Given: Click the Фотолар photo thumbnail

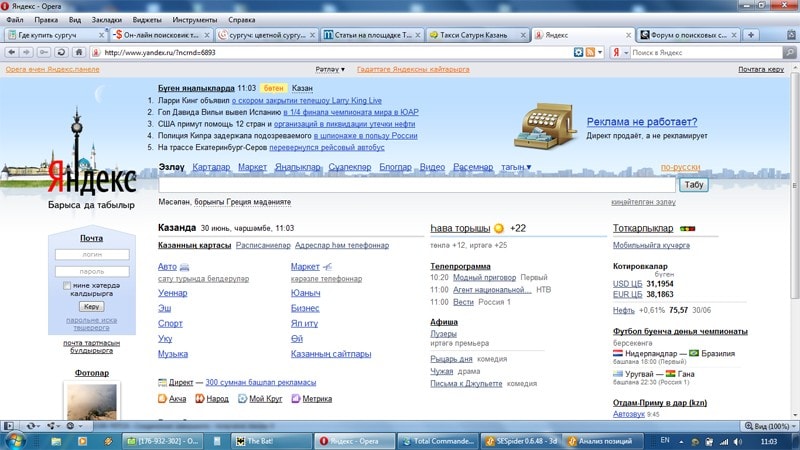Looking at the screenshot, I should pyautogui.click(x=92, y=402).
